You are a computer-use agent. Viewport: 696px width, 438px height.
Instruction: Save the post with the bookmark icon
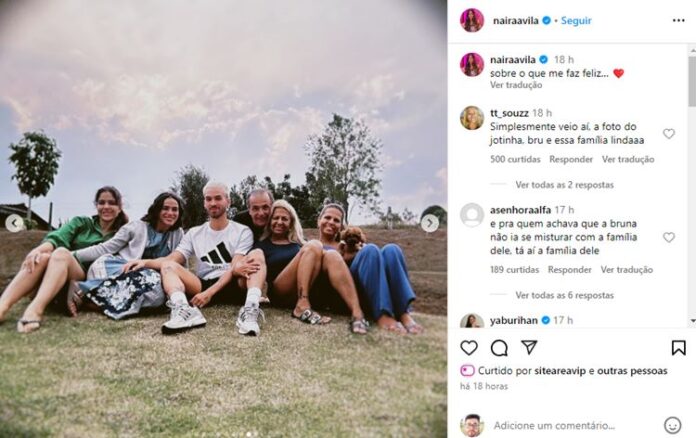[x=678, y=348]
